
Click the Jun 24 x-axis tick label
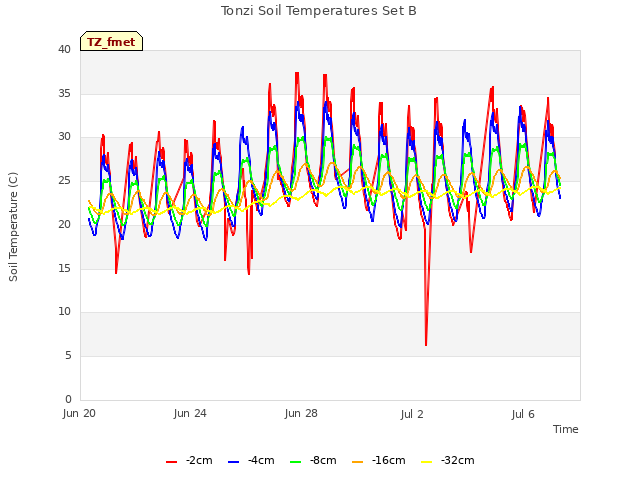pos(190,413)
